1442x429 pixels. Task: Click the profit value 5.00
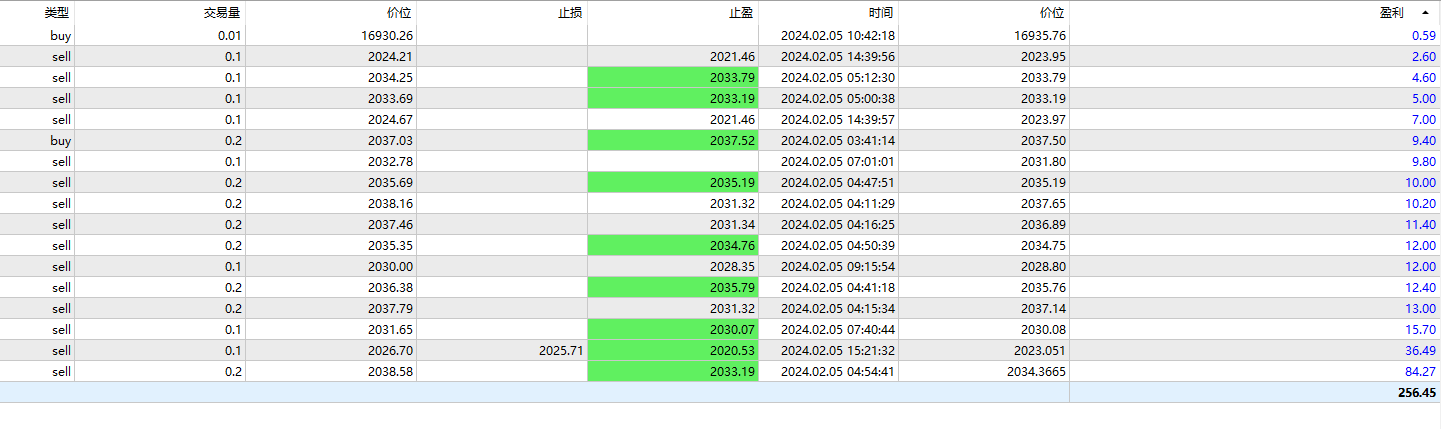point(1424,98)
